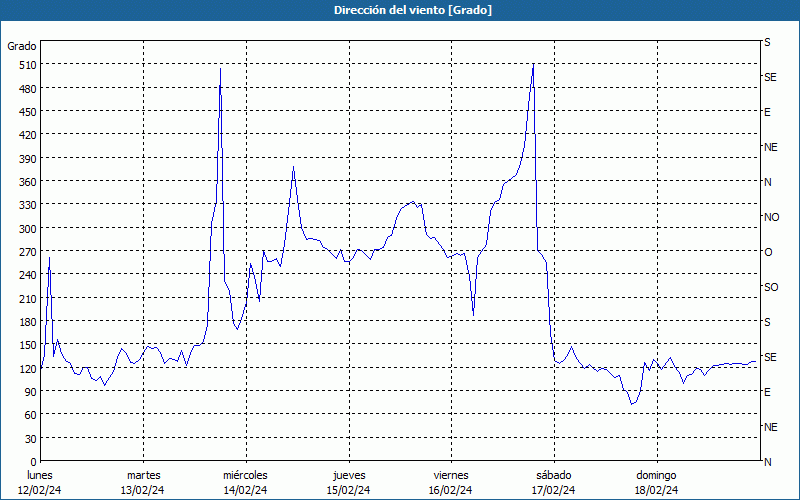Click the 180 value on the y-axis

click(28, 322)
